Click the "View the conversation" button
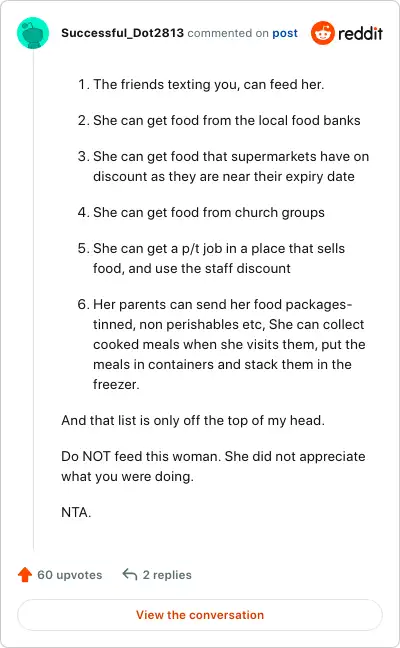 [200, 615]
